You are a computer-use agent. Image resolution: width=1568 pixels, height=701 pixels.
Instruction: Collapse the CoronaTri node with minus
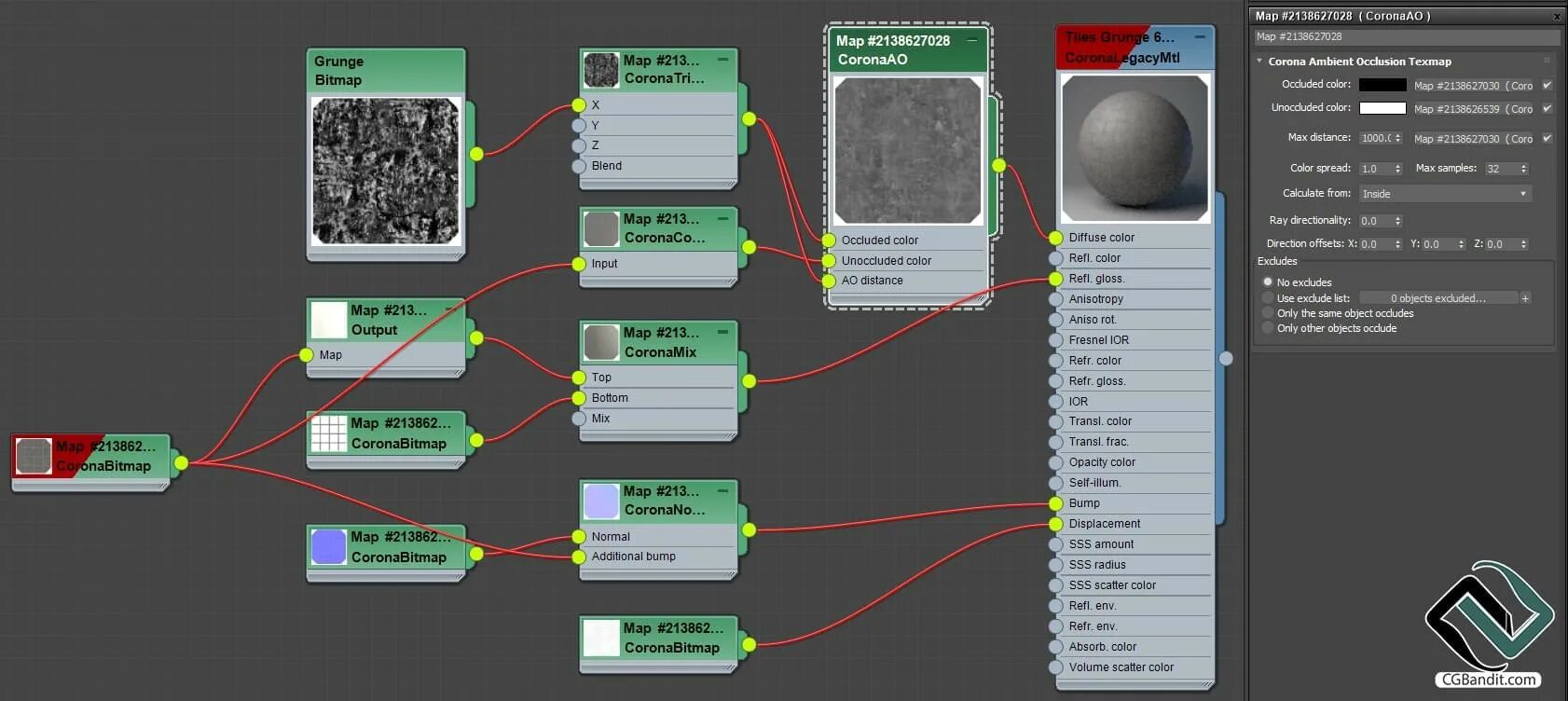coord(722,59)
